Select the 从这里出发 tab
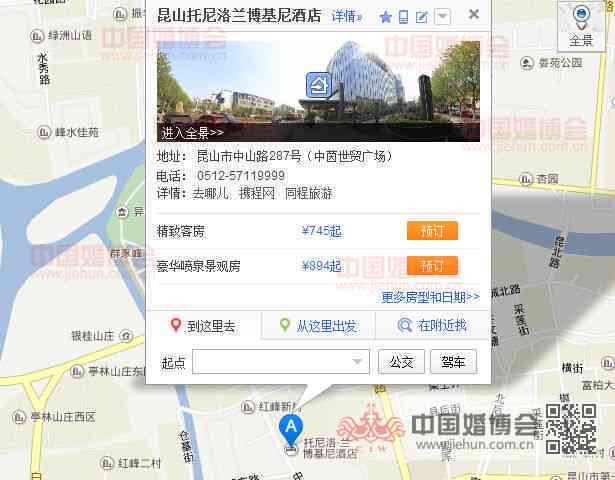615x480 pixels. [x=318, y=325]
